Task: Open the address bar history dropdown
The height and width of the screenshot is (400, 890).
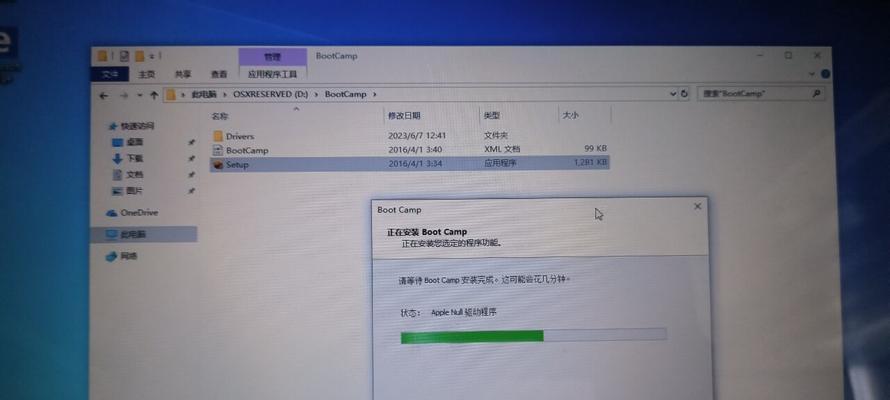Action: pos(673,94)
